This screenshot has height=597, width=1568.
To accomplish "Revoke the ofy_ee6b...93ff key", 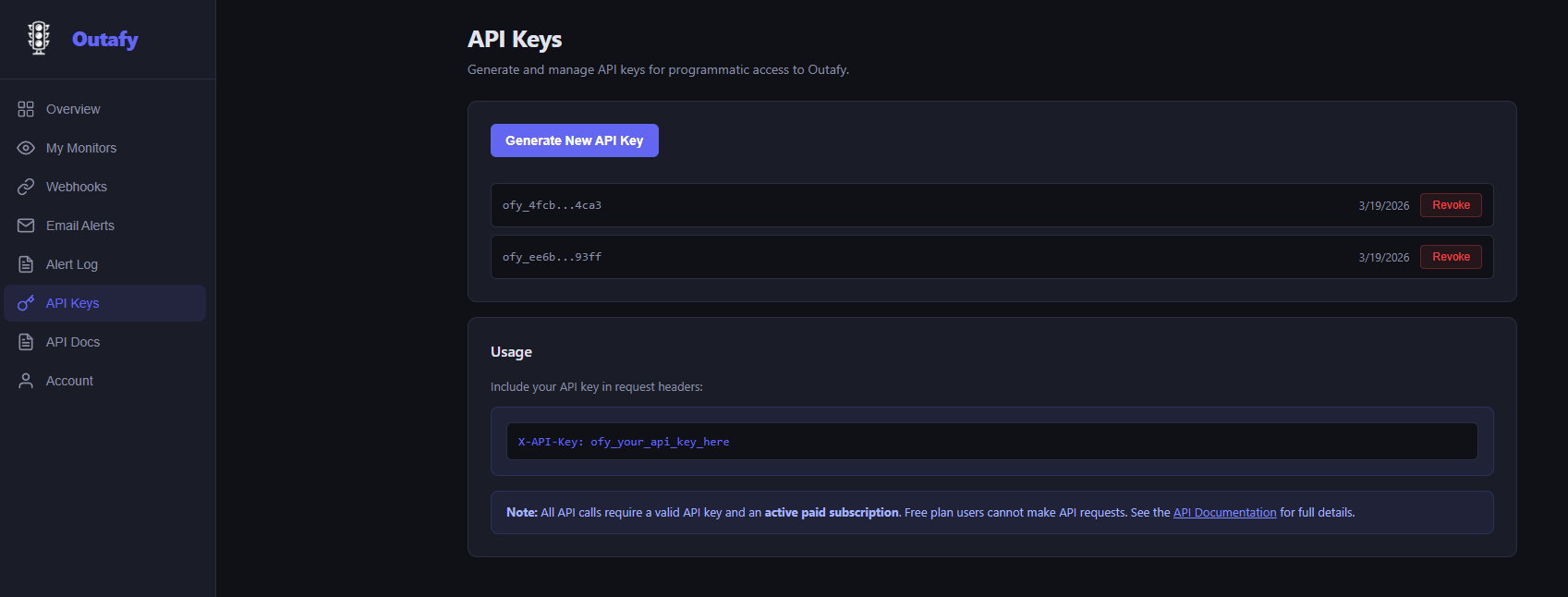I will (1451, 257).
